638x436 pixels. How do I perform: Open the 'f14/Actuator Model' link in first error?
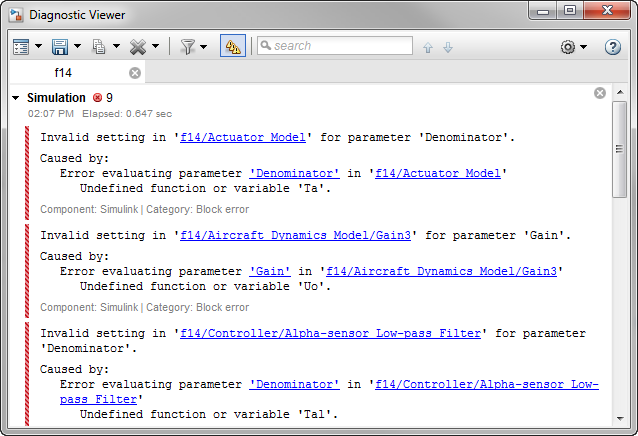(x=244, y=137)
